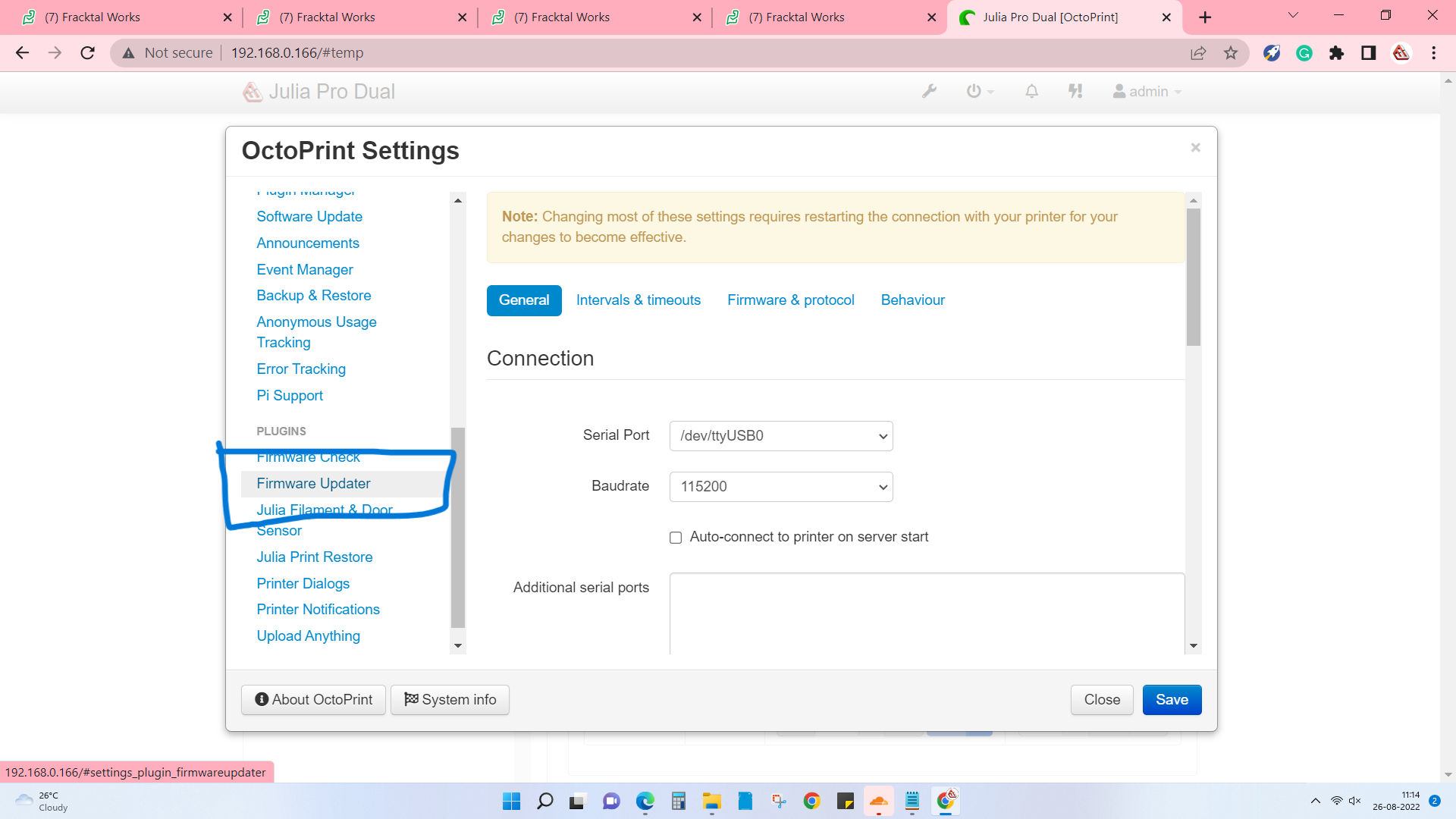Open File Explorer from the taskbar

[x=711, y=802]
